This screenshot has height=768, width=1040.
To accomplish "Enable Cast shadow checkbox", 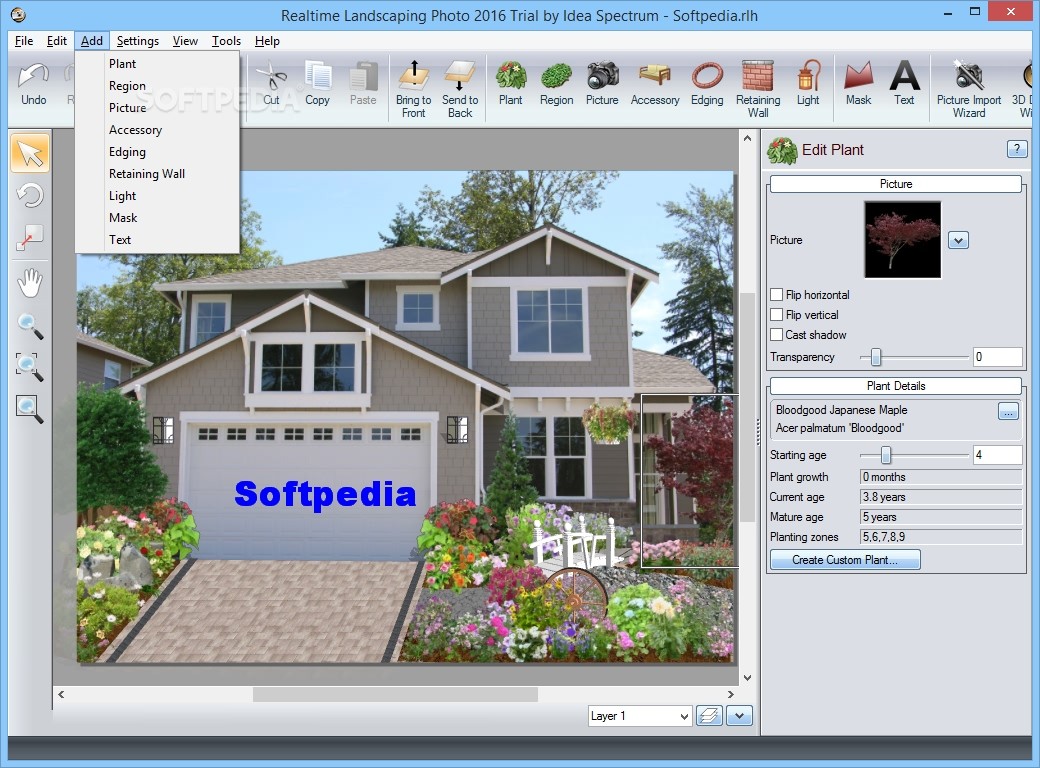I will click(x=776, y=334).
